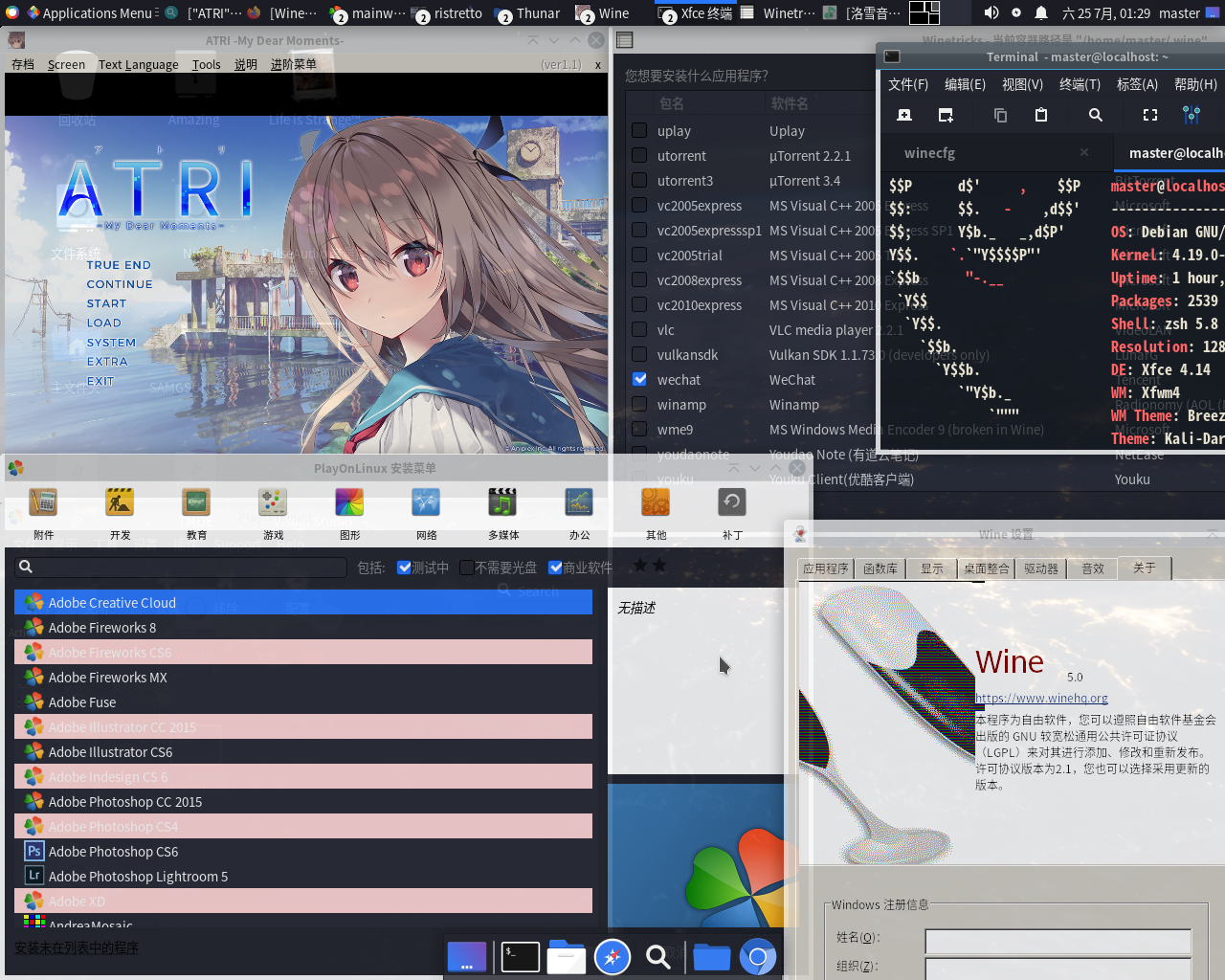This screenshot has height=980, width=1225.
Task: Open 视图(V) menu in Terminal
Action: pyautogui.click(x=1022, y=84)
